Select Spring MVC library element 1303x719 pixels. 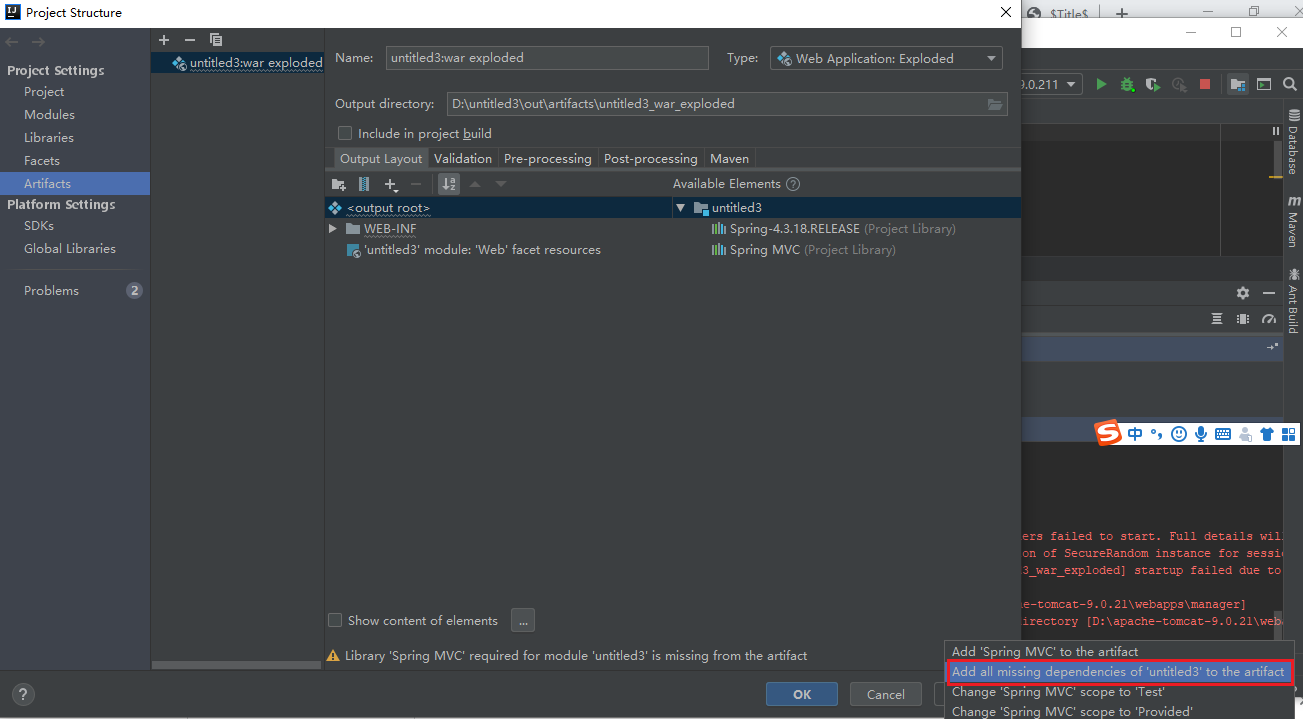[803, 250]
